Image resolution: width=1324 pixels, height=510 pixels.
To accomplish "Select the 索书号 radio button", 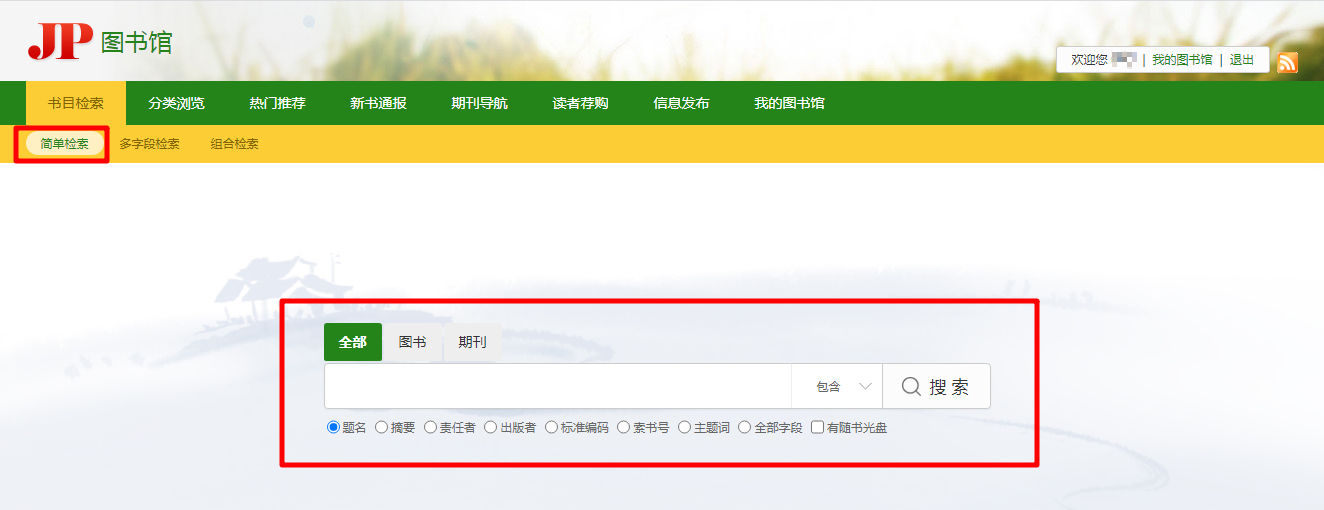I will tap(624, 428).
